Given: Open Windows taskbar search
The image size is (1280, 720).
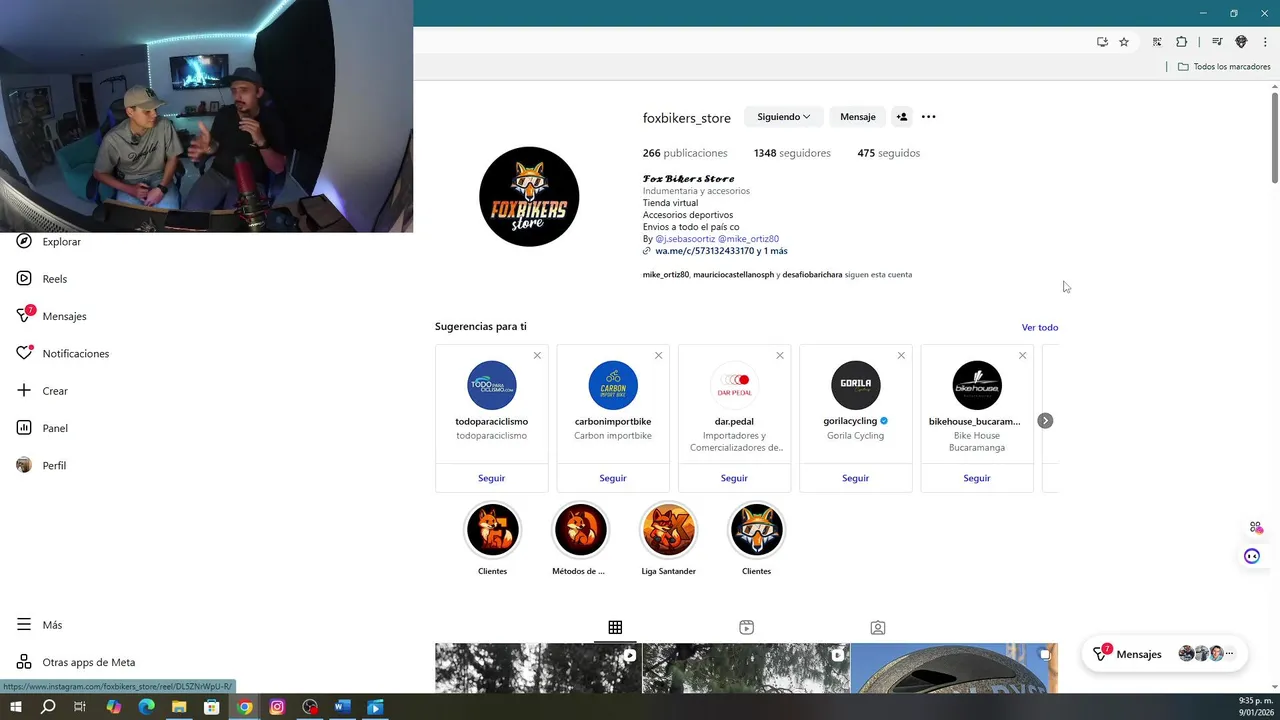Looking at the screenshot, I should coord(48,707).
